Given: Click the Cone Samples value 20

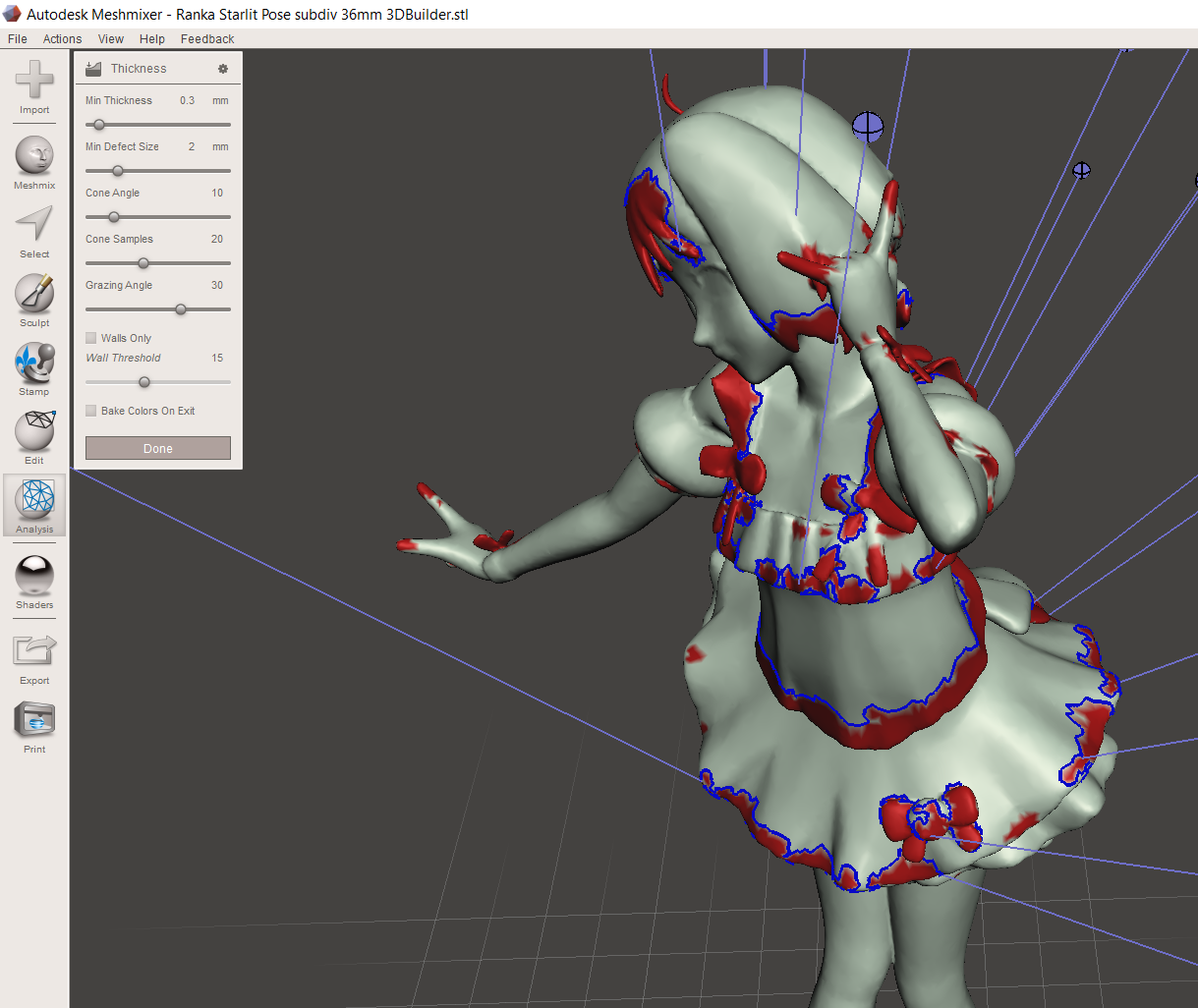Looking at the screenshot, I should click(217, 239).
